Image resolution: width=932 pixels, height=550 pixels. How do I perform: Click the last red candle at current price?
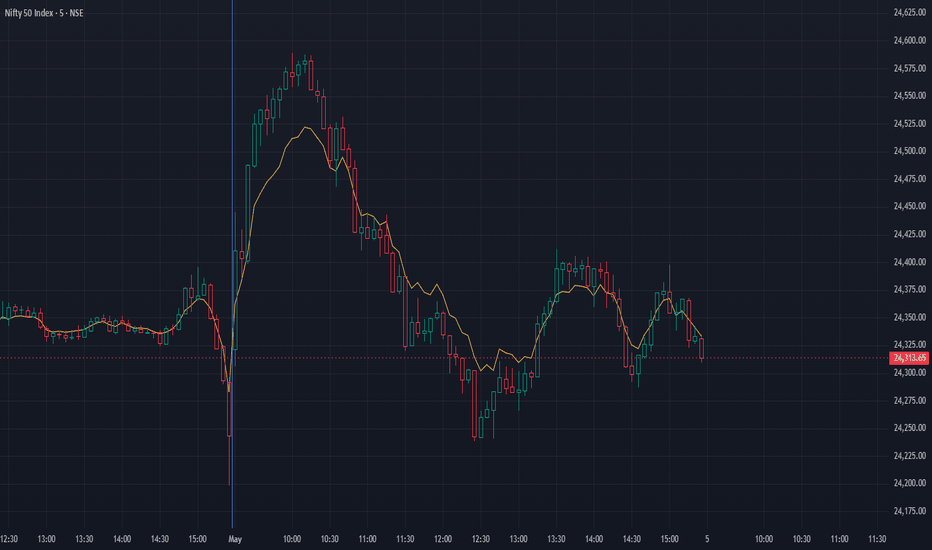coord(701,348)
